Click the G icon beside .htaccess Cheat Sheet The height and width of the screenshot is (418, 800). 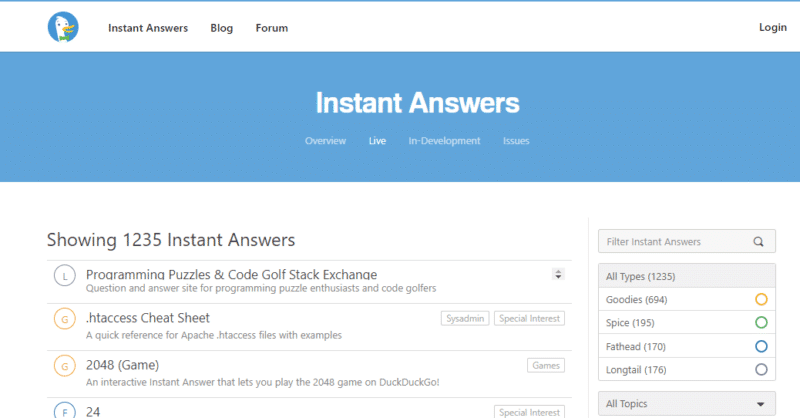[x=65, y=319]
